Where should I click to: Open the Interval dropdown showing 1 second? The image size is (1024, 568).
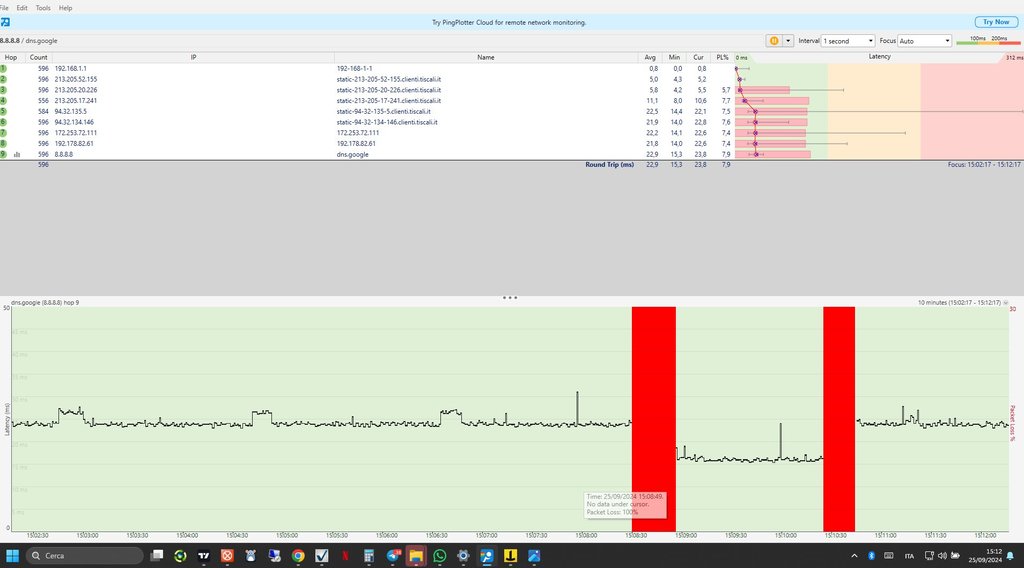[x=846, y=41]
